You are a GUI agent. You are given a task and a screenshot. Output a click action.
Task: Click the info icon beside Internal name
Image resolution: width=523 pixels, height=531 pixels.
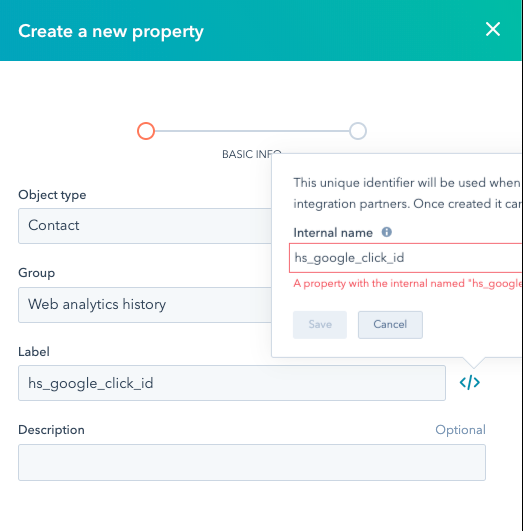coord(386,232)
